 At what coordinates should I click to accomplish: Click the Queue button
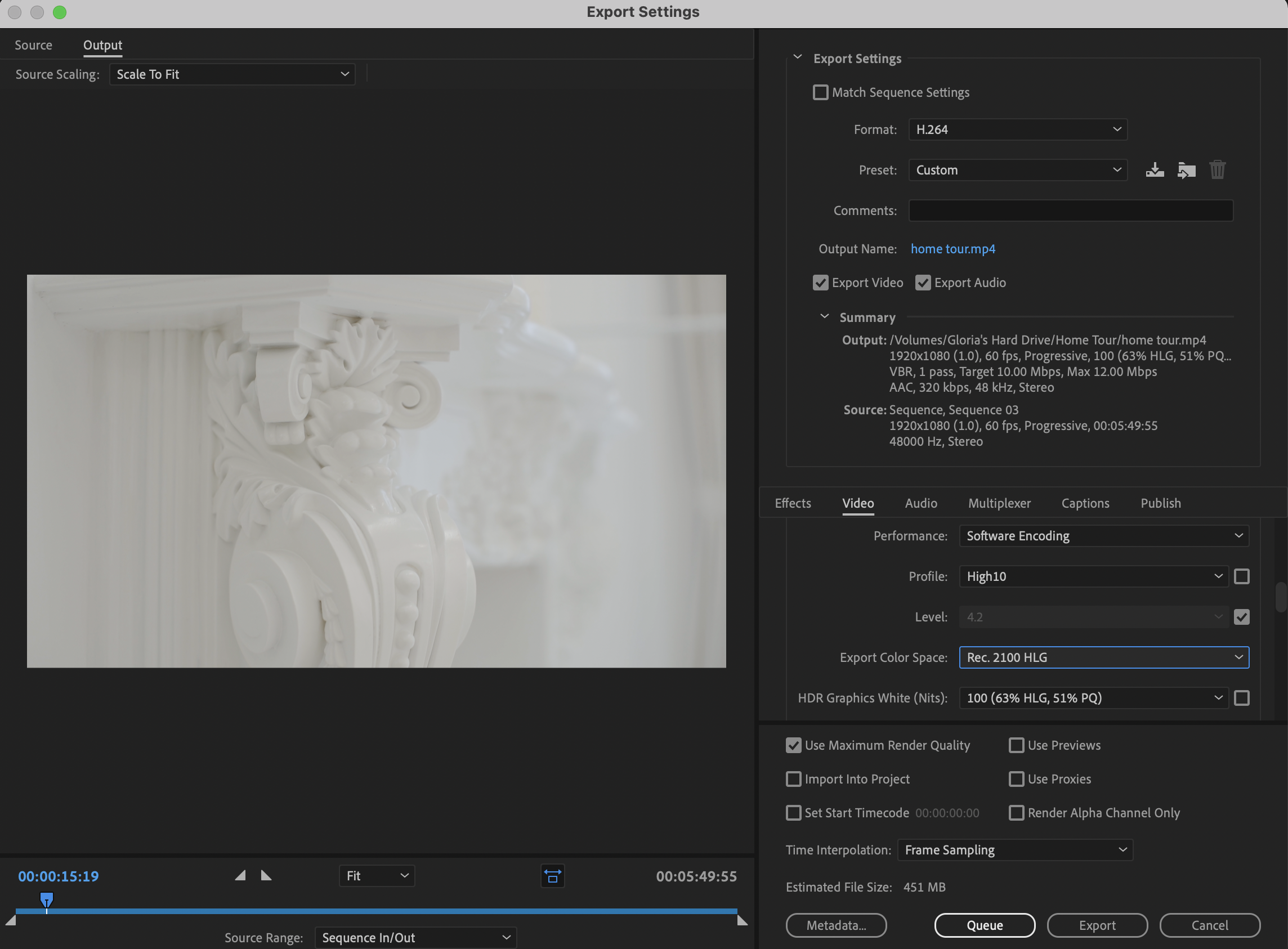click(983, 925)
